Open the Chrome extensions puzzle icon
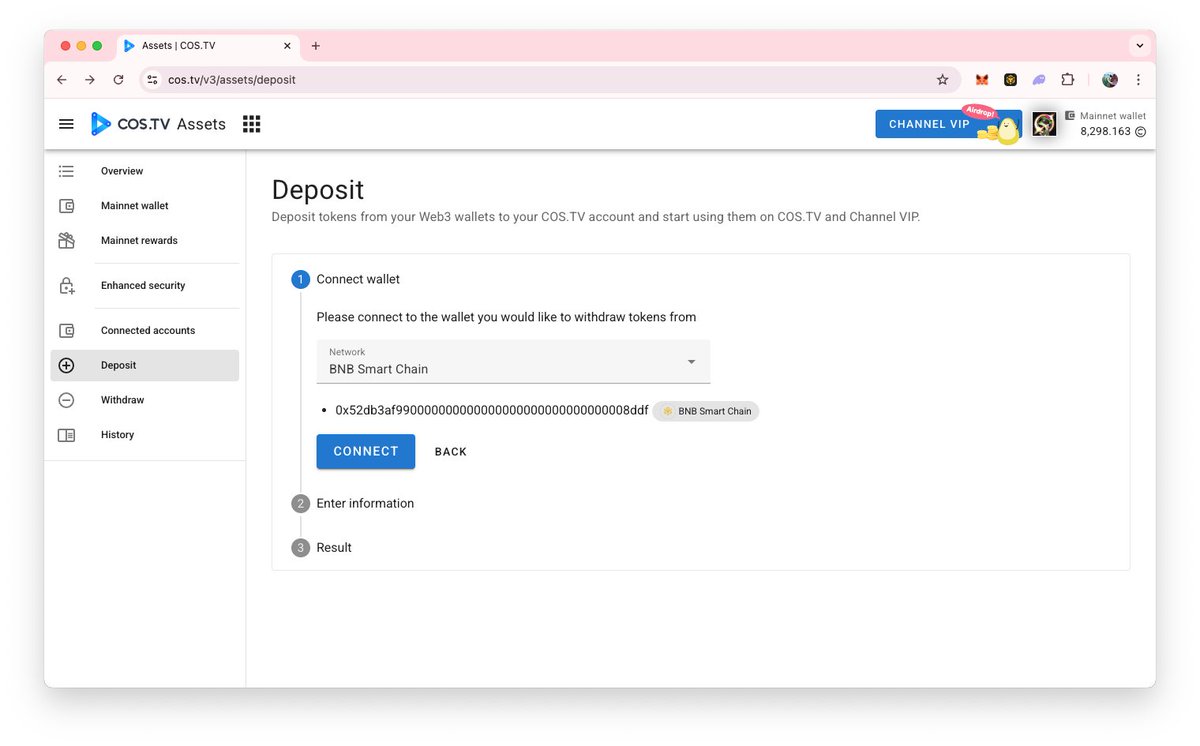 (x=1068, y=80)
